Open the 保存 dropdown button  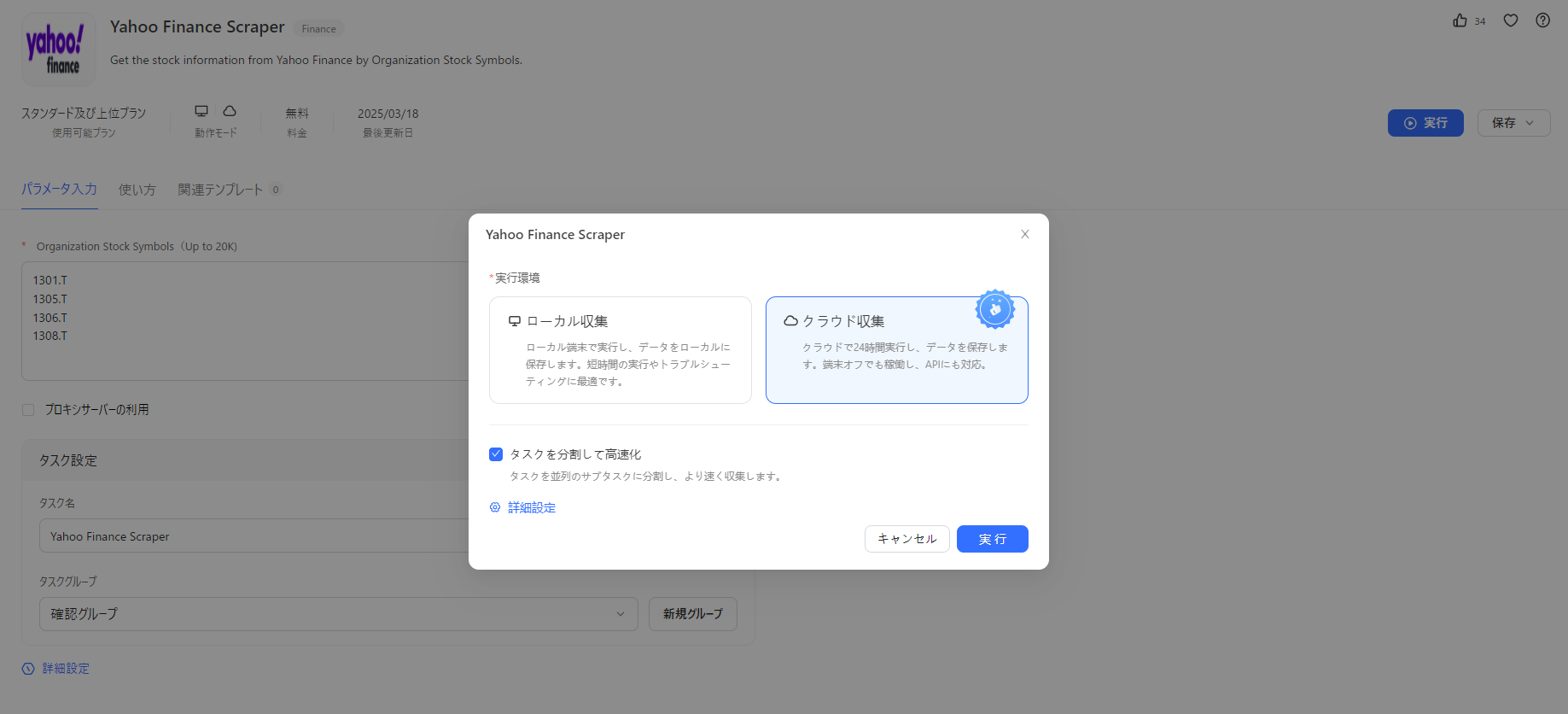coord(1514,123)
